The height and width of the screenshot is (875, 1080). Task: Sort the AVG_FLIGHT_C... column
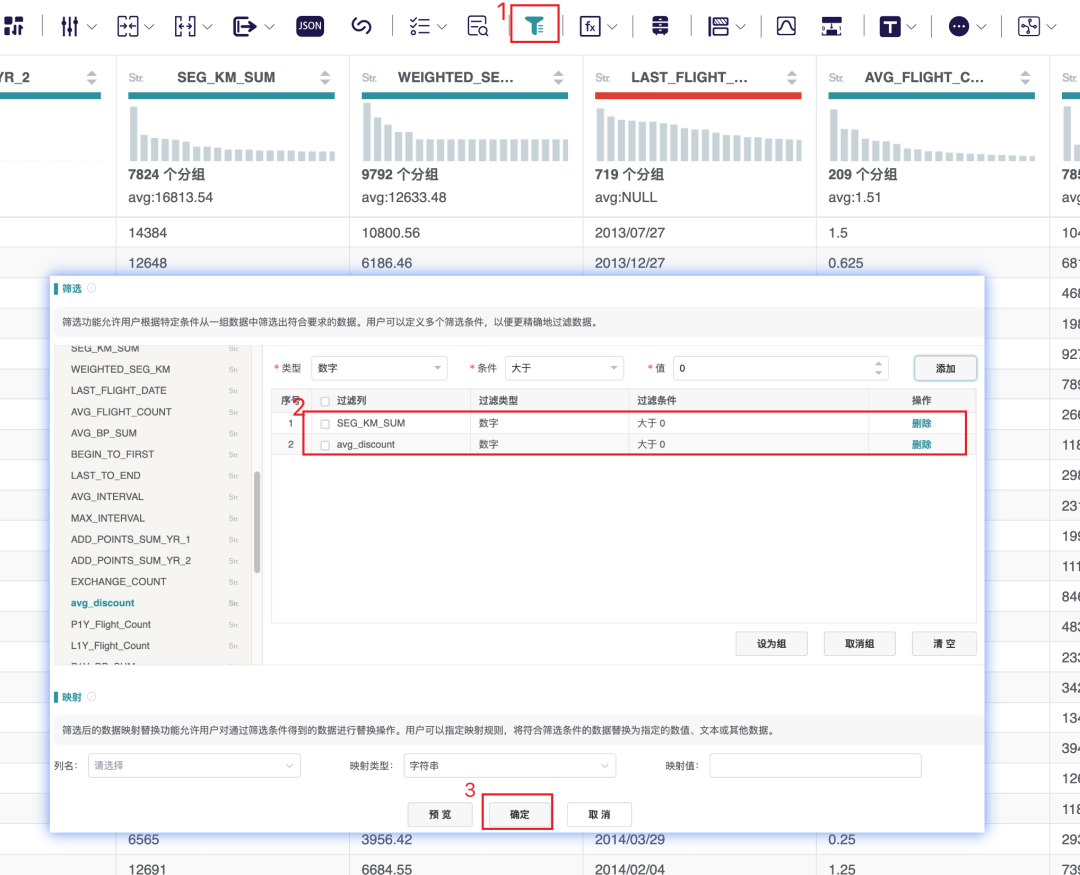click(1026, 77)
